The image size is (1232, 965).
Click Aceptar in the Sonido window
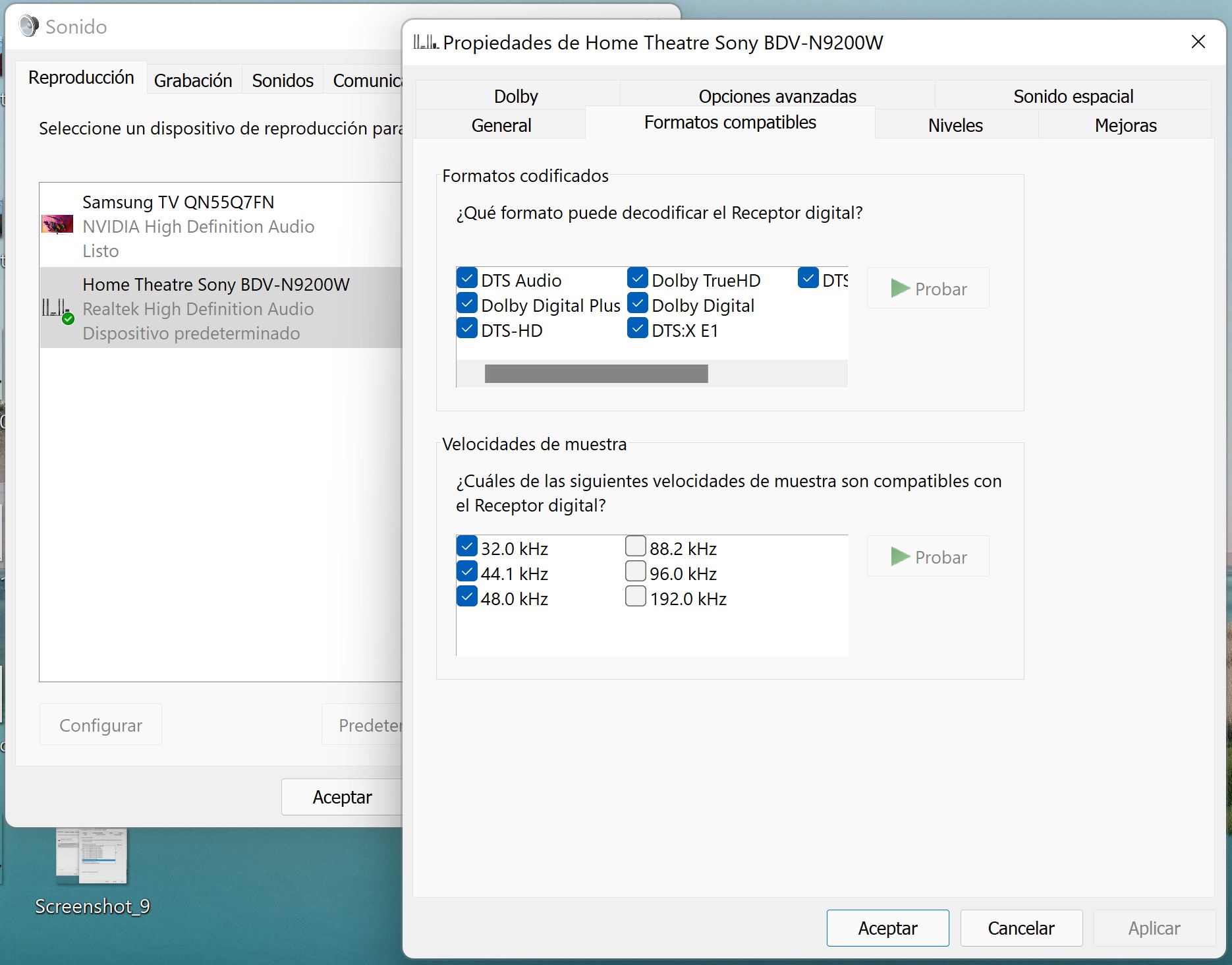(342, 797)
